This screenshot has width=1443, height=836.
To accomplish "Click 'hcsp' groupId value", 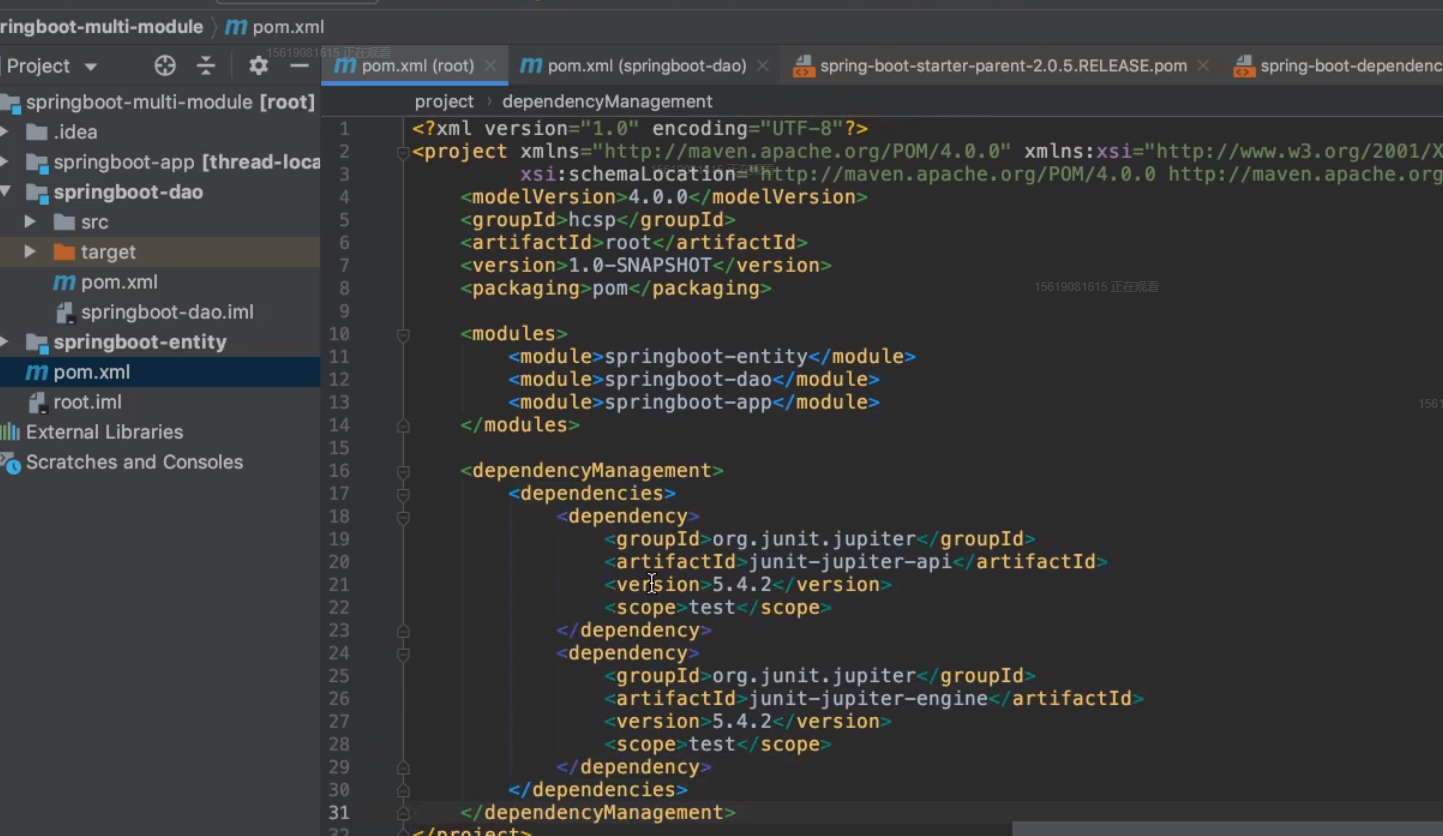I will 592,220.
